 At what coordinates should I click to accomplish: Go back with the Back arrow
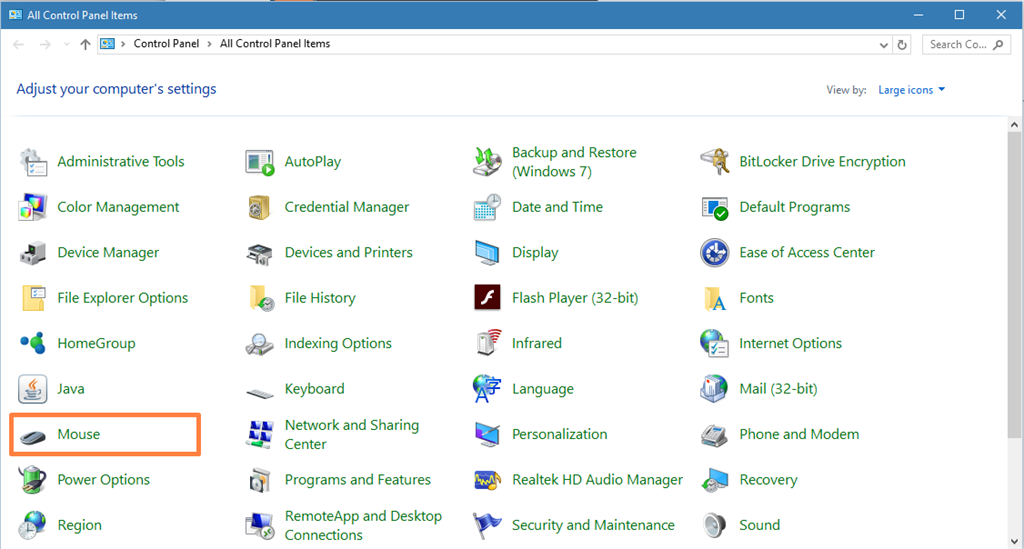click(19, 44)
